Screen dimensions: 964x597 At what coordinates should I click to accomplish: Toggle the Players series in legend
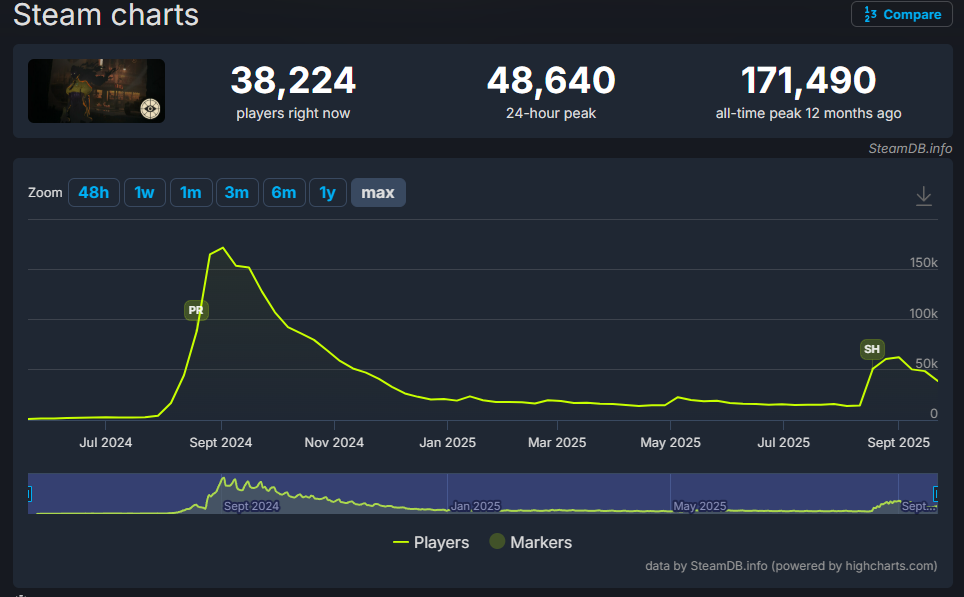(431, 542)
